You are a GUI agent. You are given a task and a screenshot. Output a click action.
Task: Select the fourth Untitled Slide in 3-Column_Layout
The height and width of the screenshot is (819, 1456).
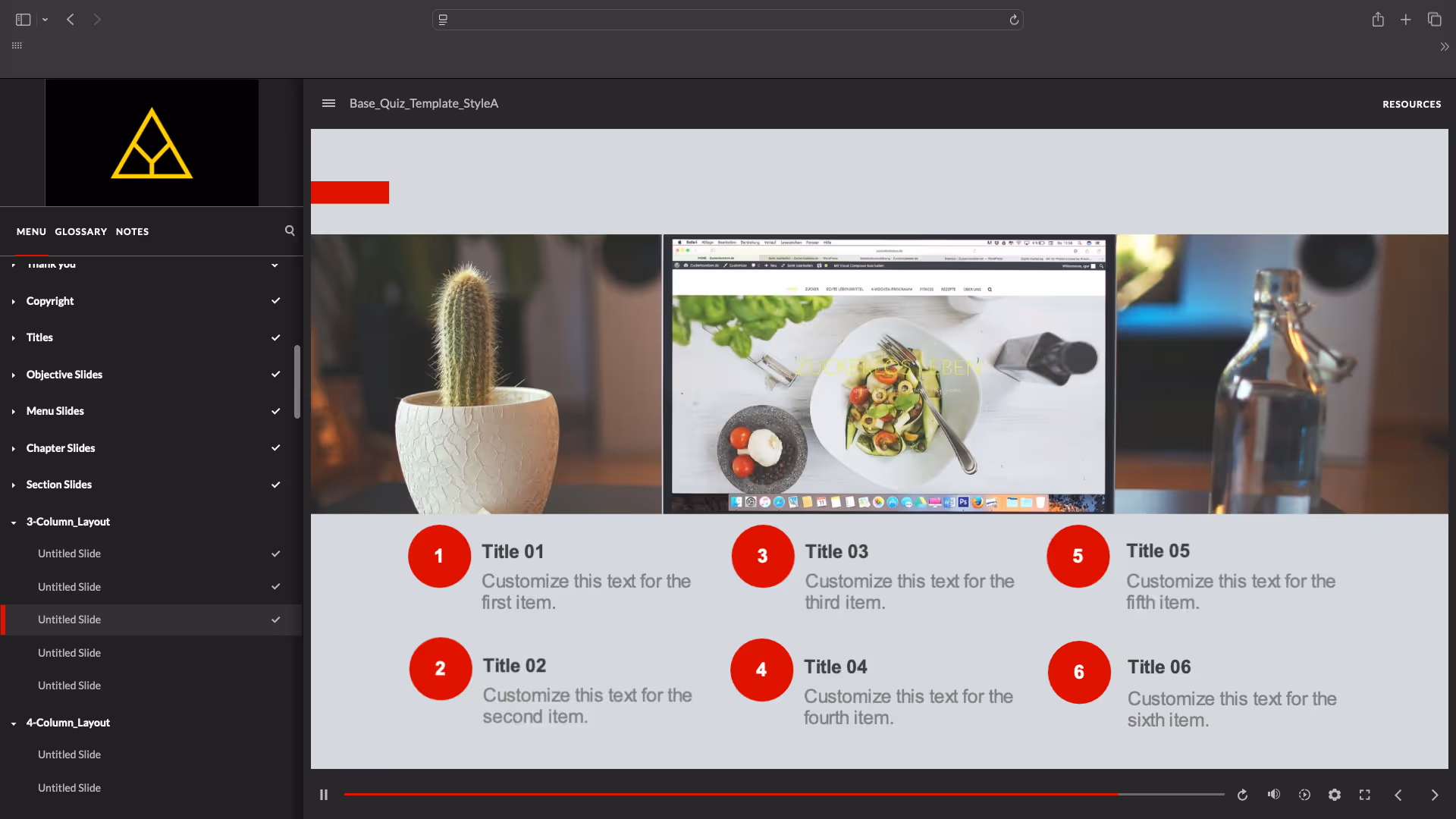tap(69, 653)
